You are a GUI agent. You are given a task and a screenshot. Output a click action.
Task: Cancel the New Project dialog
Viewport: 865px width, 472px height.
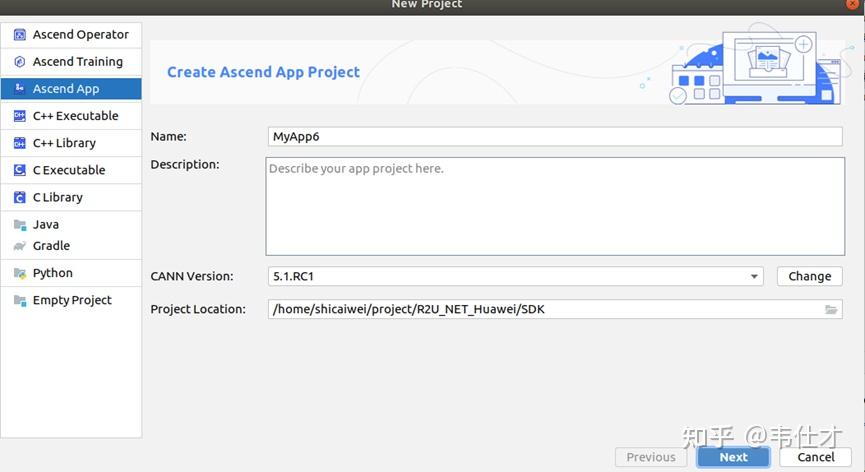(x=815, y=457)
